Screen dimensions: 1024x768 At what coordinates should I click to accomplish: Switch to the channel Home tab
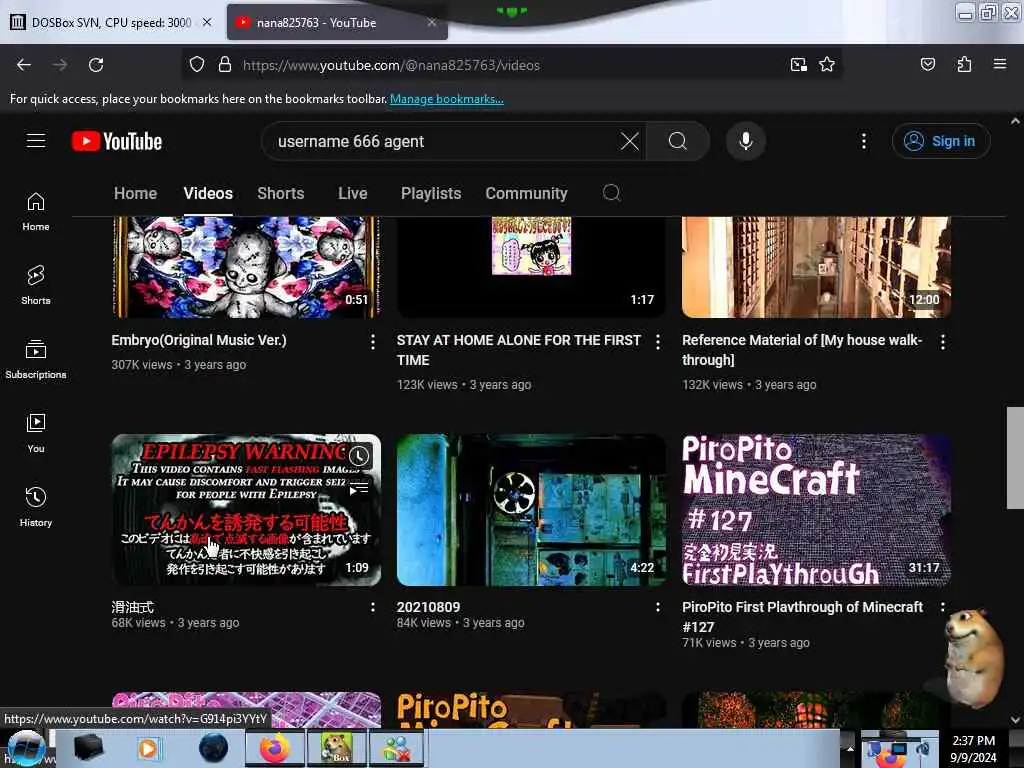pyautogui.click(x=135, y=193)
